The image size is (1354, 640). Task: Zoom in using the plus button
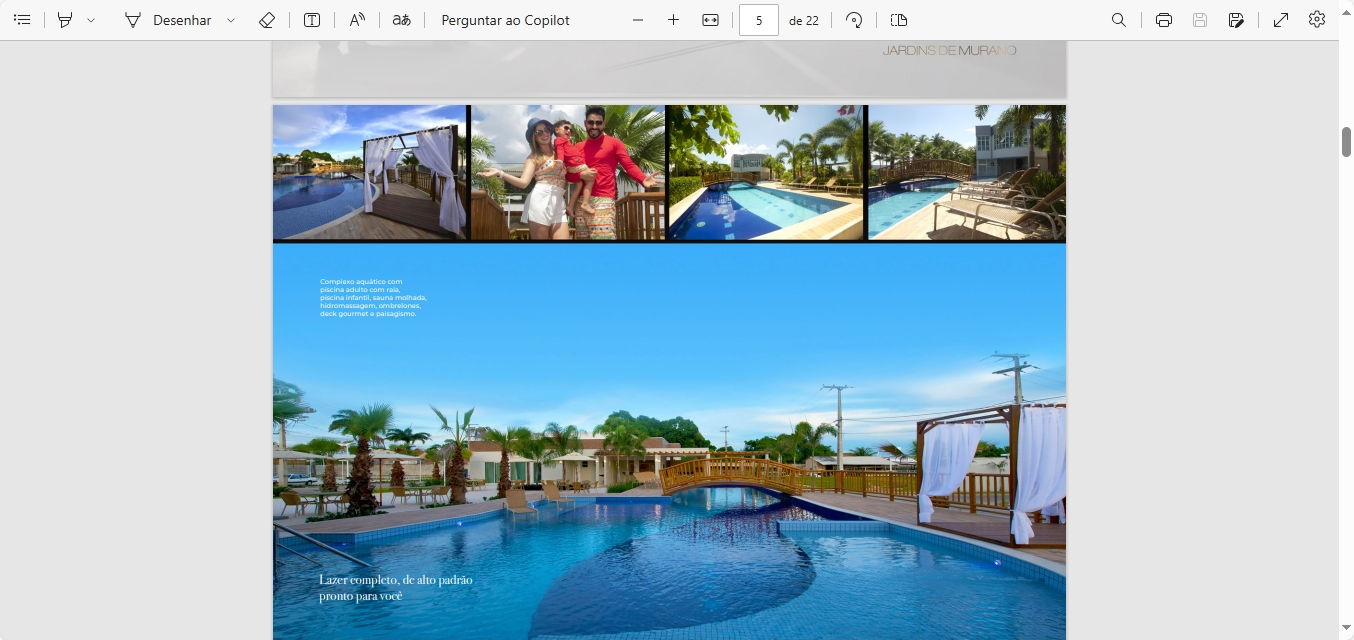coord(673,20)
